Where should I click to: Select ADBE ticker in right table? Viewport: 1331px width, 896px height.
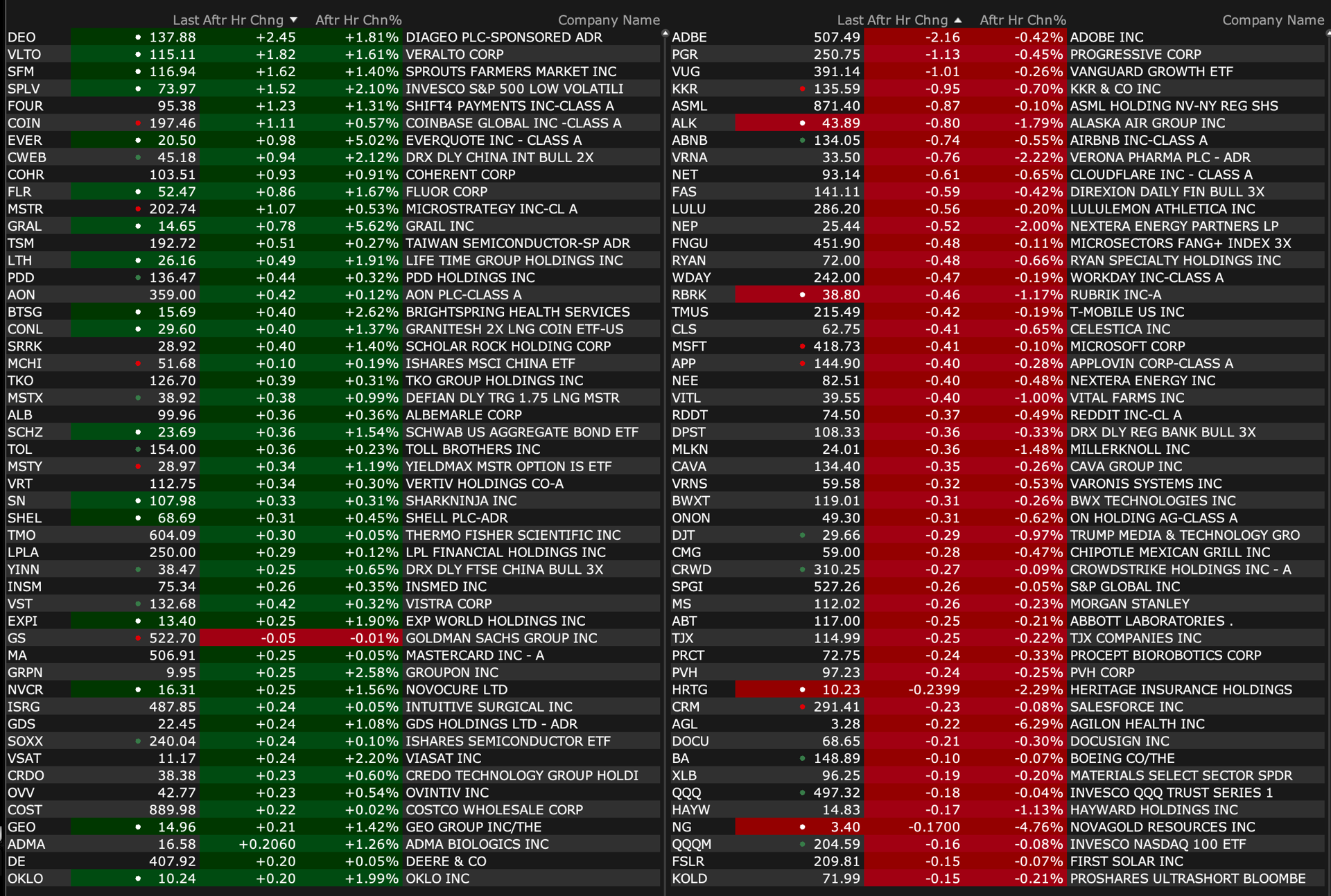click(689, 37)
